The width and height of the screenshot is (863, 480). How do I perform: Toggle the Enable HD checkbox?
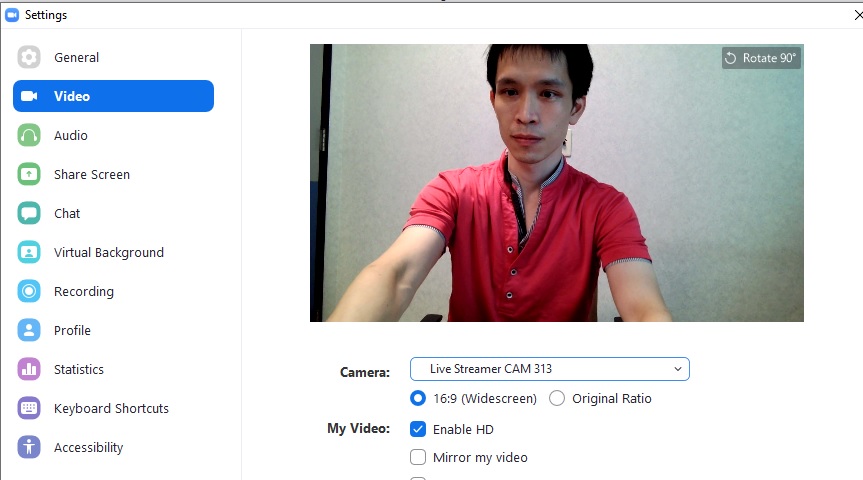418,429
